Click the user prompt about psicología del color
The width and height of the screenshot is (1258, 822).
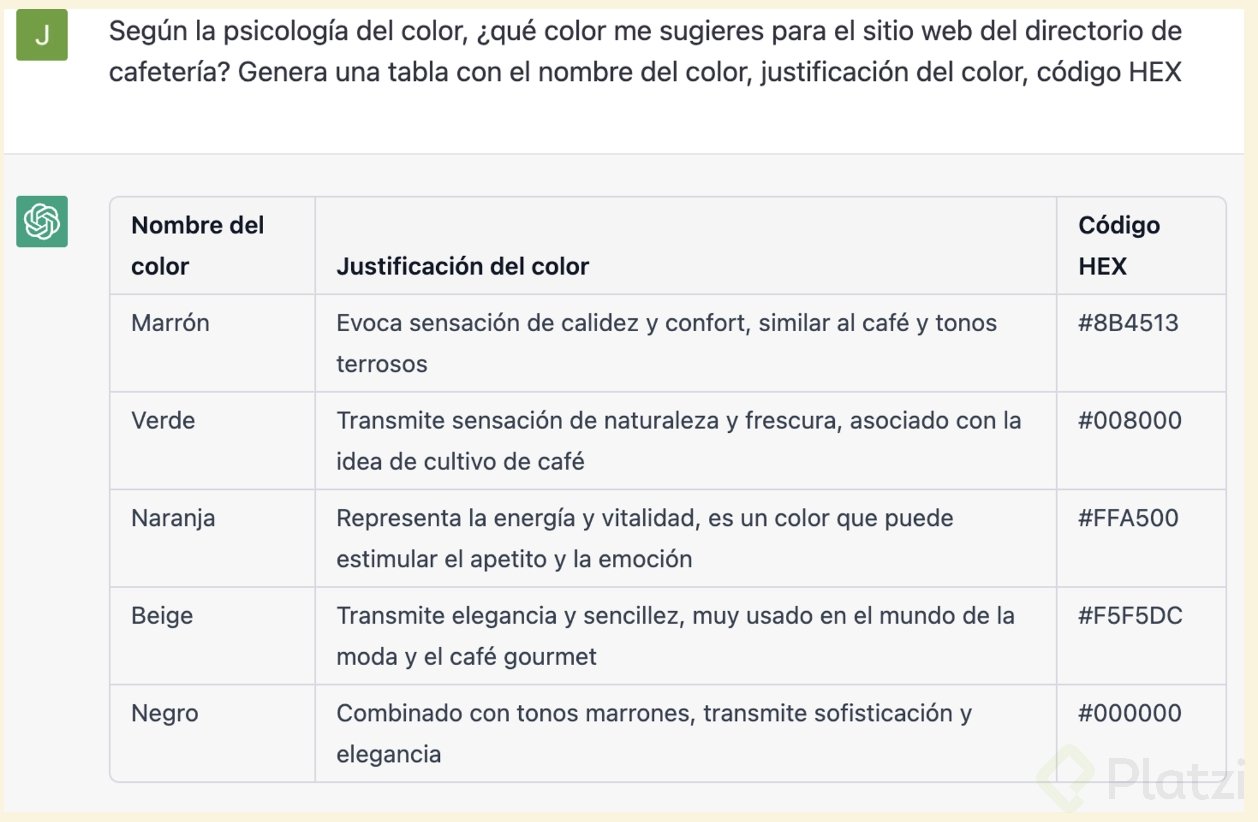click(x=645, y=52)
